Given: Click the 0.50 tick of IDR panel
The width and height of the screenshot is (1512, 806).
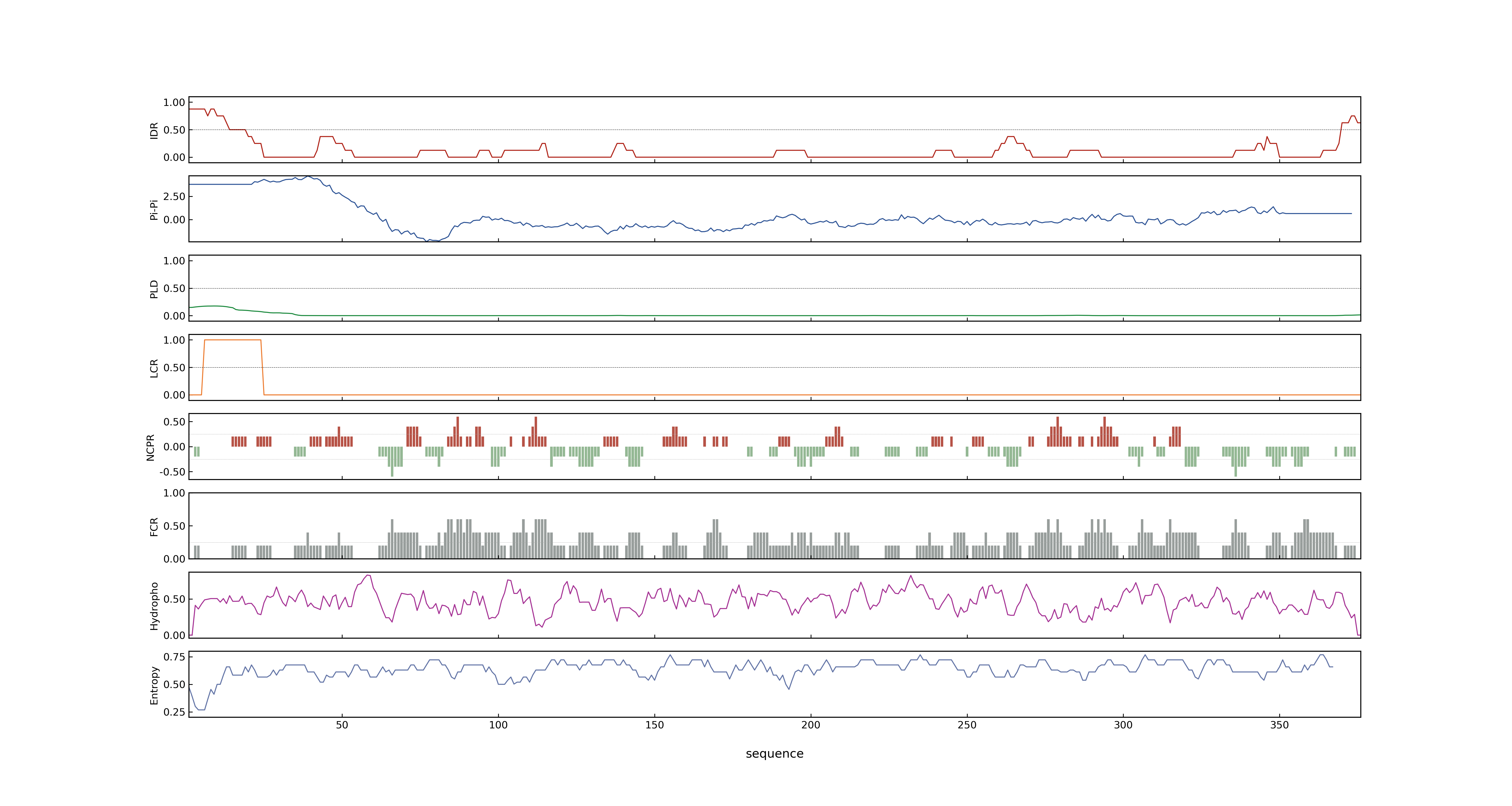Looking at the screenshot, I should click(x=174, y=130).
